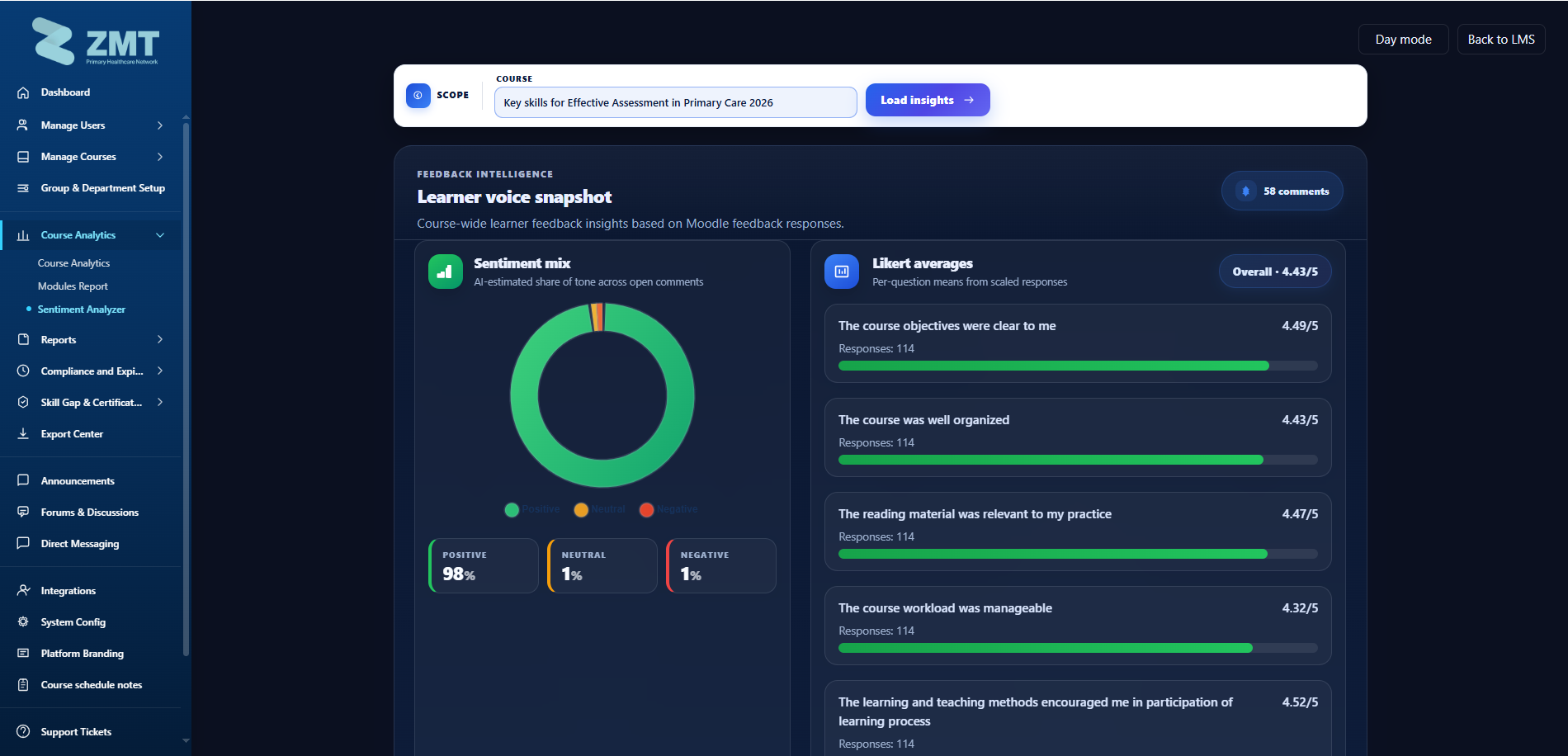Screen dimensions: 1568x756
Task: Click the Export Center download icon
Action: pyautogui.click(x=23, y=434)
